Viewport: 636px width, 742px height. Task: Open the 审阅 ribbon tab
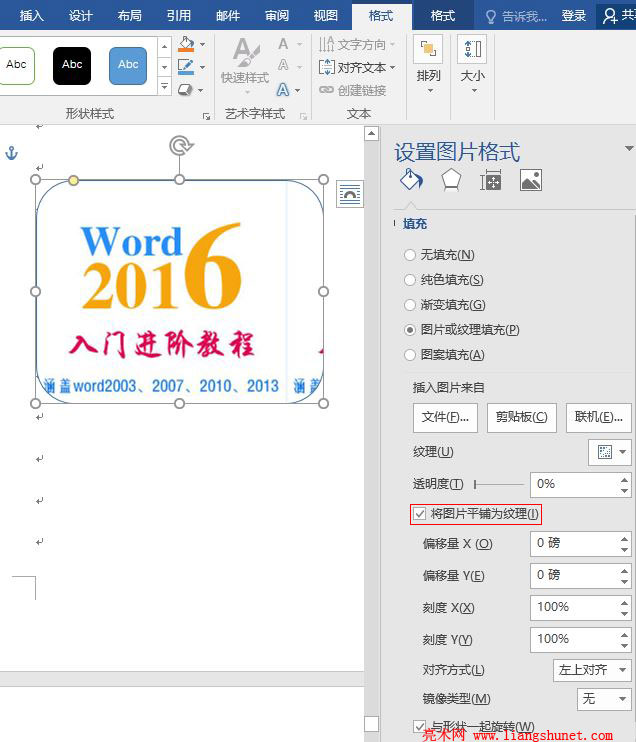[277, 16]
